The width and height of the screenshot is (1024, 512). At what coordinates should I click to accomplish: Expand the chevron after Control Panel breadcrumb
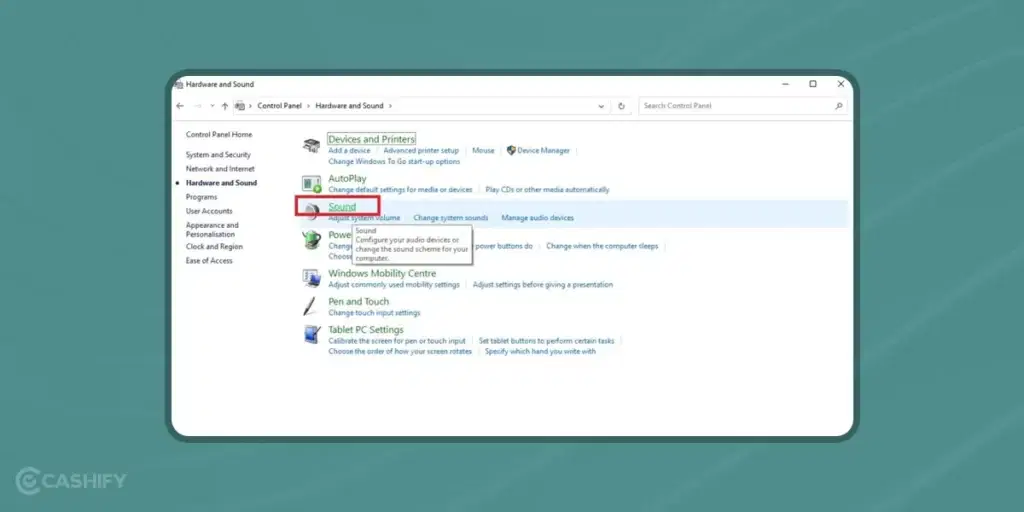pos(308,106)
